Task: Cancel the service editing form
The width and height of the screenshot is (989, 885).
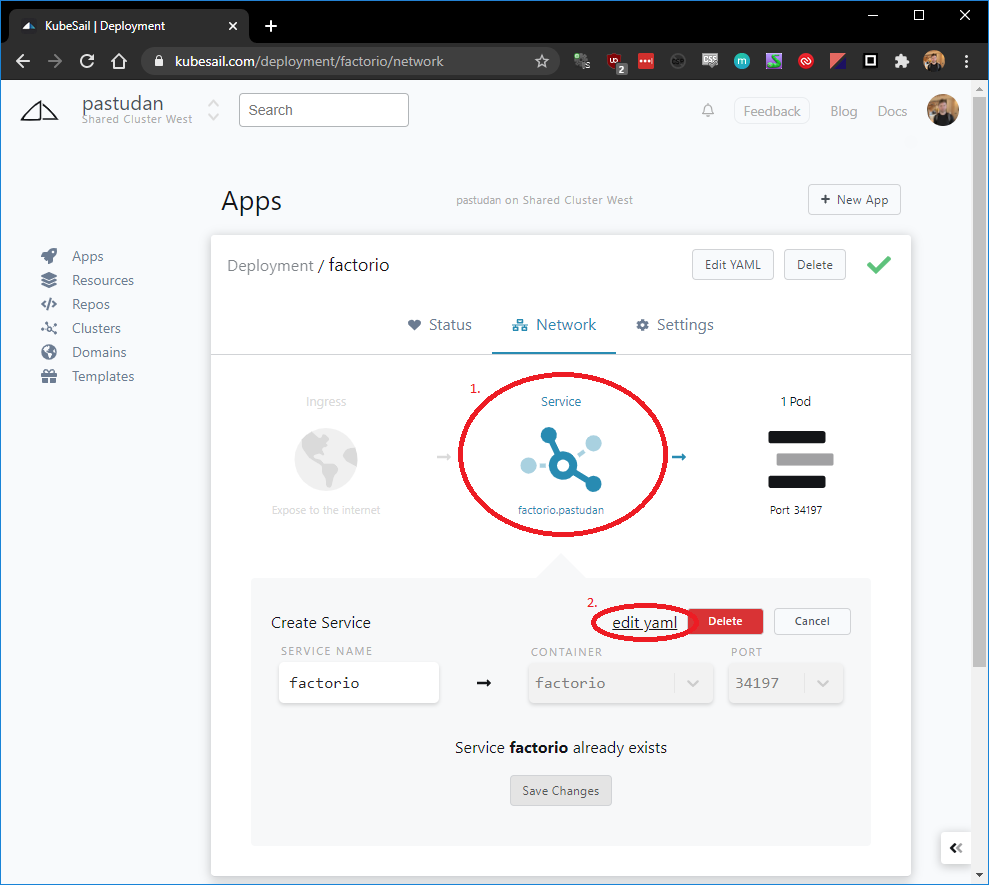Action: [x=812, y=621]
